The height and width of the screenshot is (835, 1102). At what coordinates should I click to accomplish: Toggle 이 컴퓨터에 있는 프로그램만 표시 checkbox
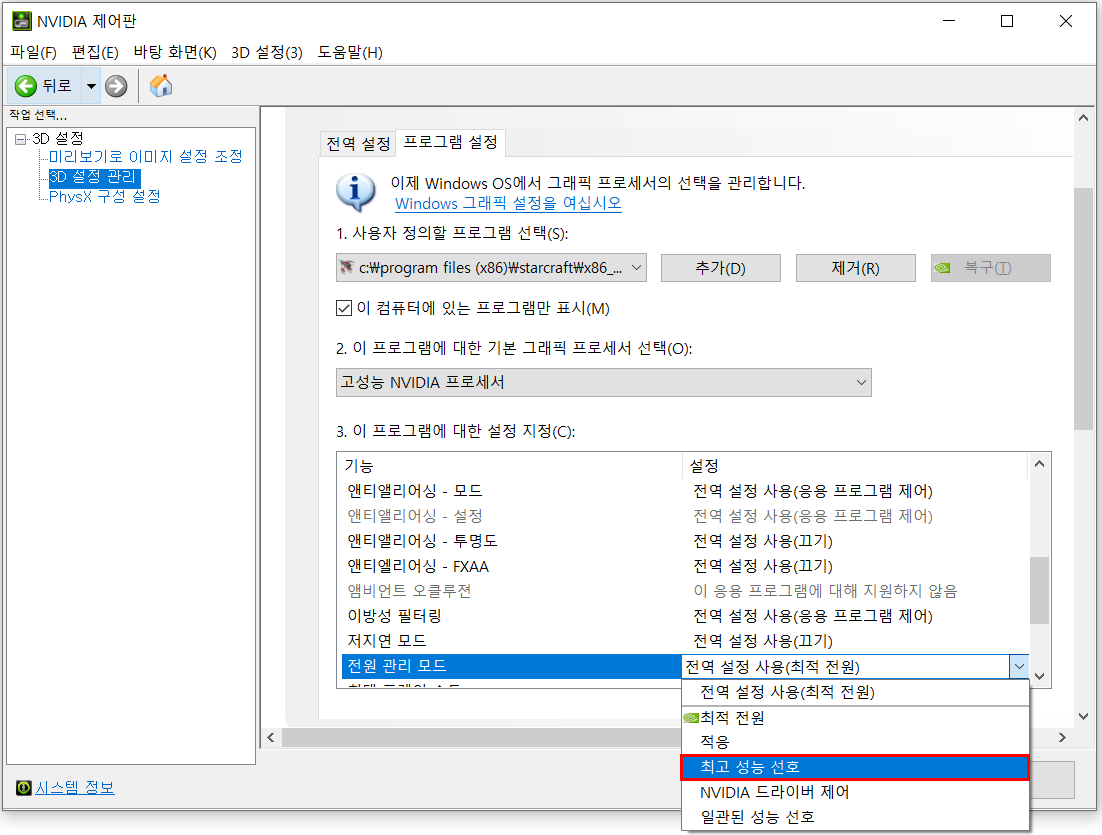(344, 308)
